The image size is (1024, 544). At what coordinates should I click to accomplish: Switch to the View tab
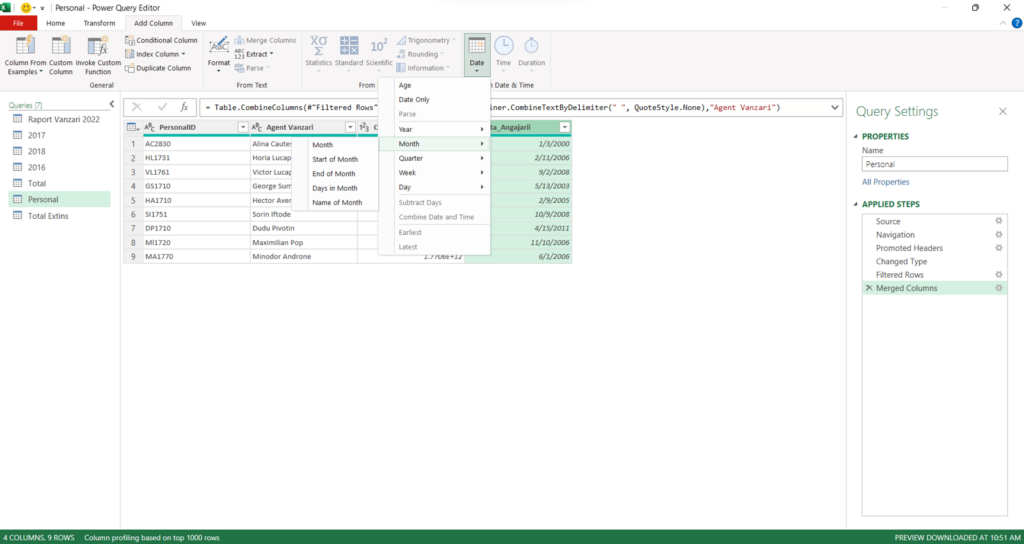(x=199, y=24)
